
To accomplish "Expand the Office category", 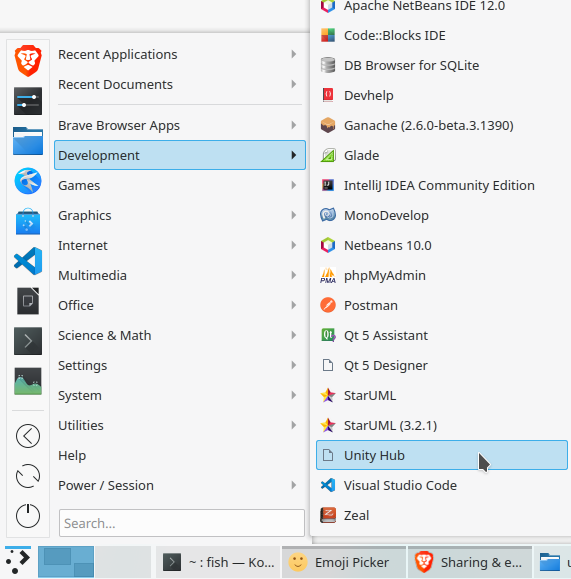I will click(x=180, y=305).
